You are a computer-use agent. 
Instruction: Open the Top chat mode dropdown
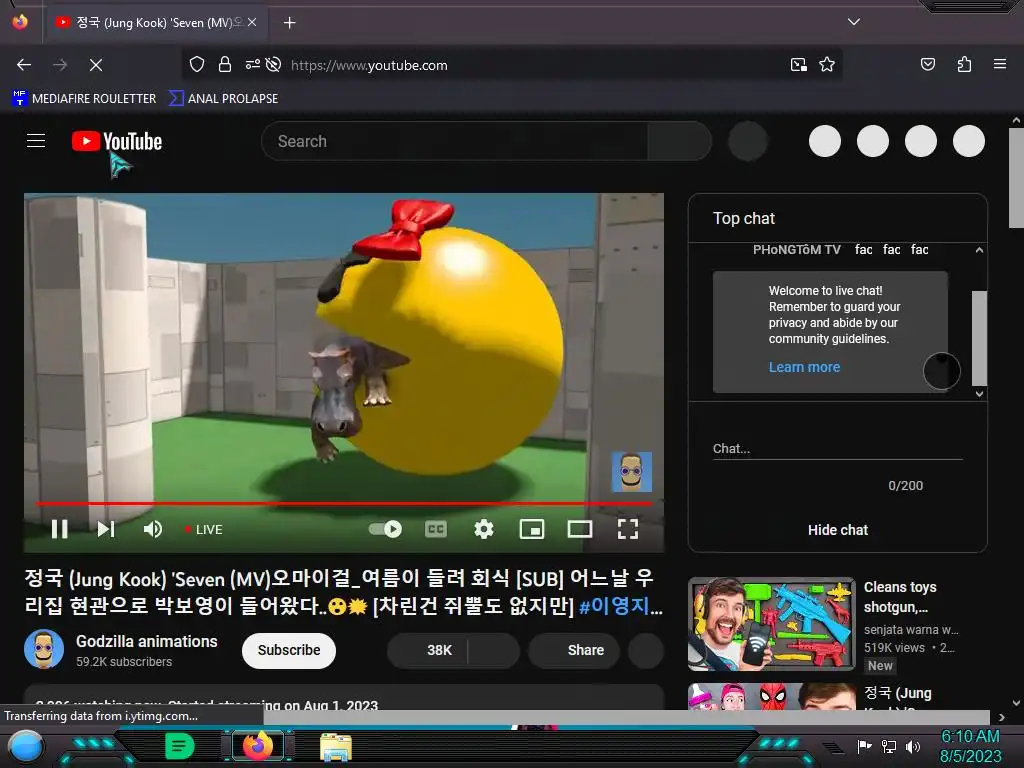[x=744, y=218]
